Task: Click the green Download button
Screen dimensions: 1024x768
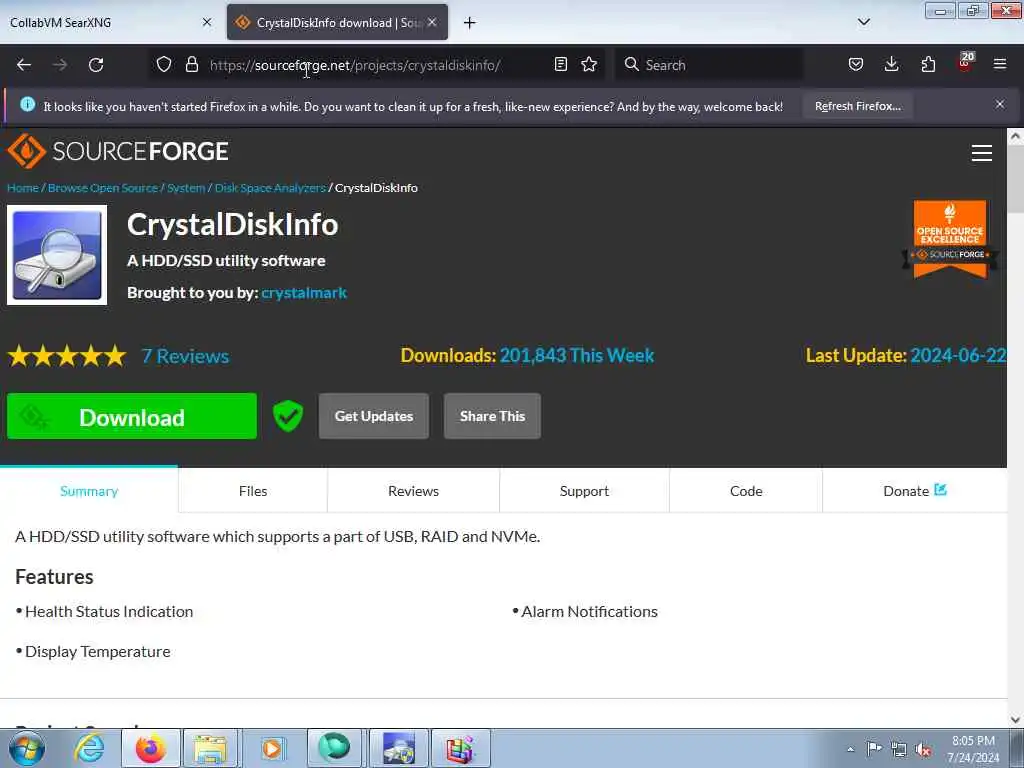Action: [132, 416]
